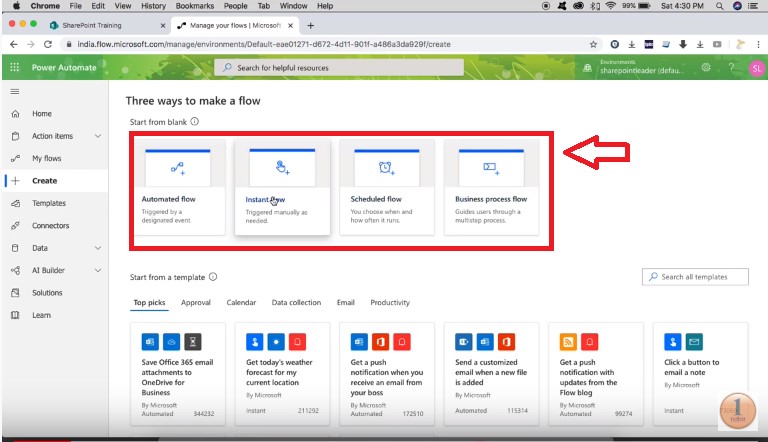Open the app launcher waffle icon
The width and height of the screenshot is (768, 442).
point(15,67)
